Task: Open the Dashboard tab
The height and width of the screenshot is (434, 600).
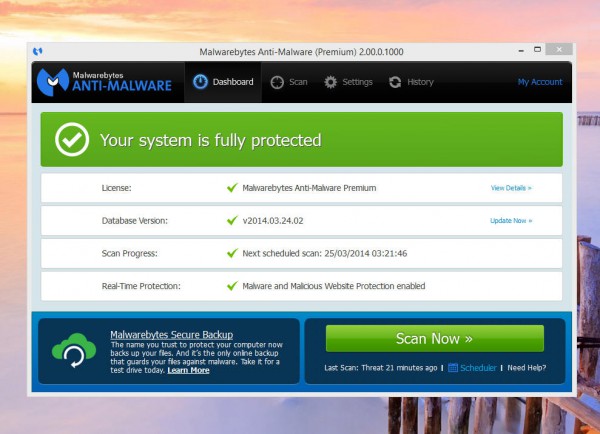Action: 223,82
